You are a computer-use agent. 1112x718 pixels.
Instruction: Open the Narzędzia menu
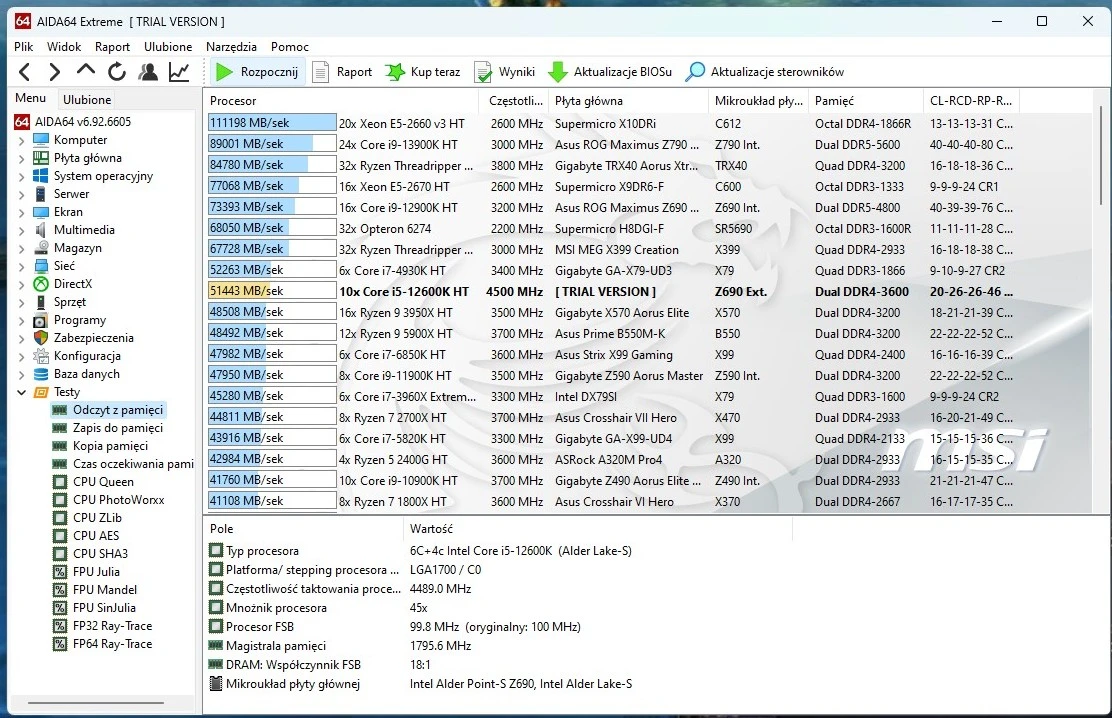[231, 47]
